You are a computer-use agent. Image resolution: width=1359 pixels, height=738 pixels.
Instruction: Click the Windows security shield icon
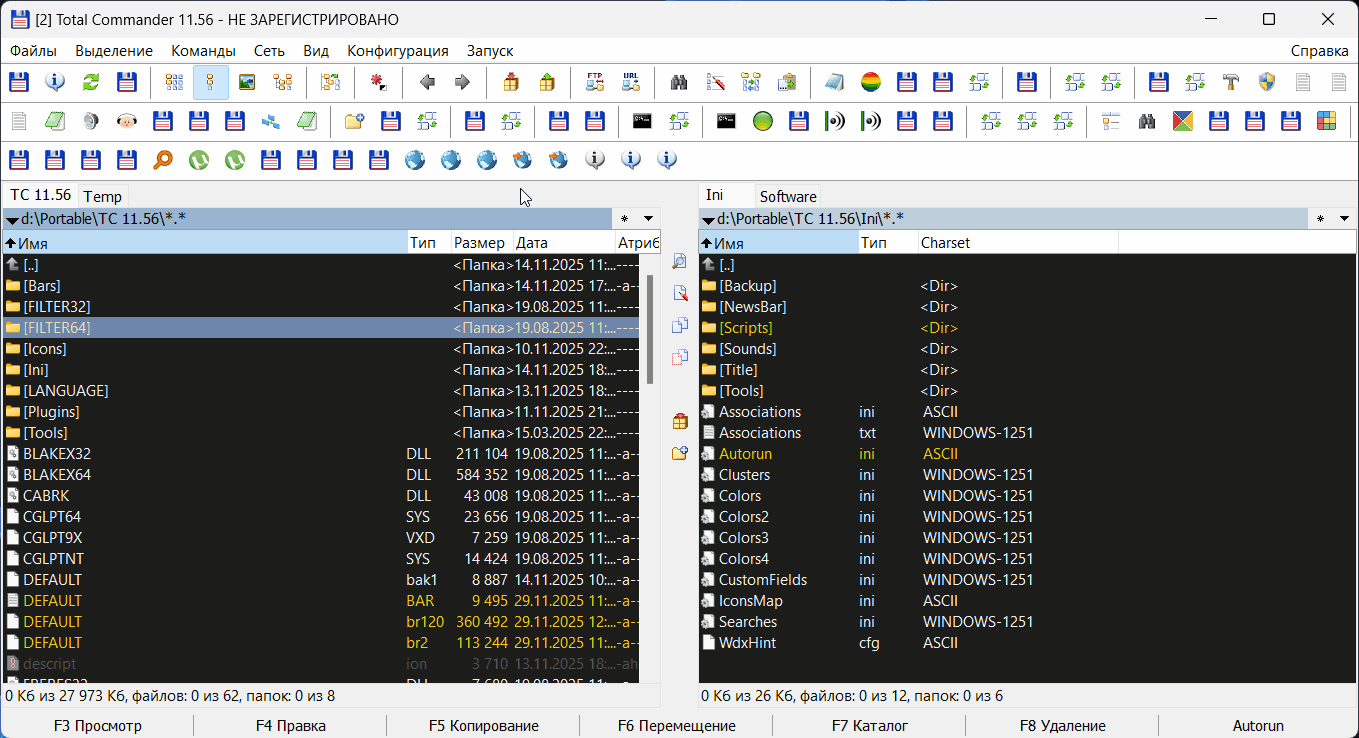1267,82
